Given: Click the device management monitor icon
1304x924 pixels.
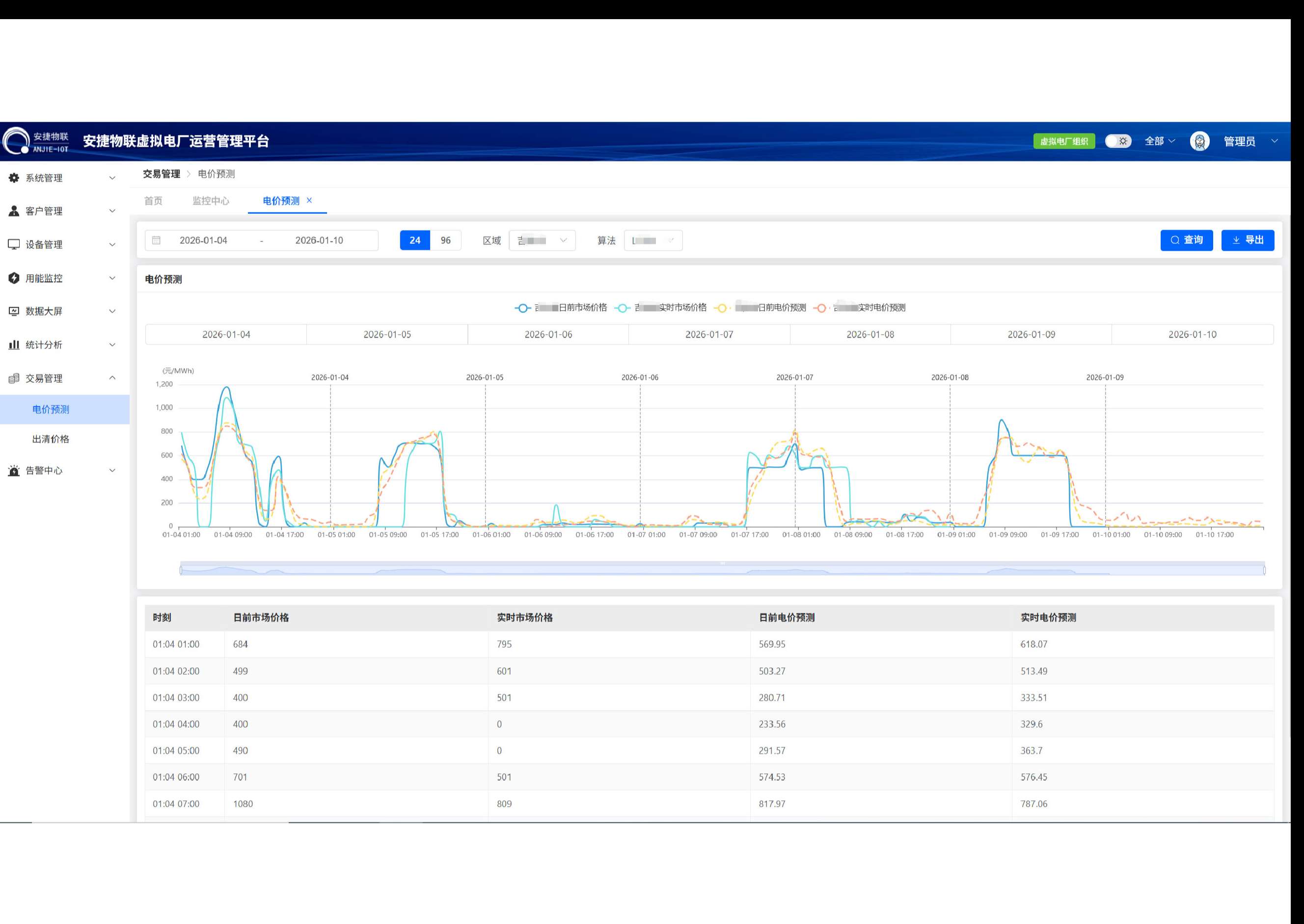Looking at the screenshot, I should pyautogui.click(x=14, y=245).
